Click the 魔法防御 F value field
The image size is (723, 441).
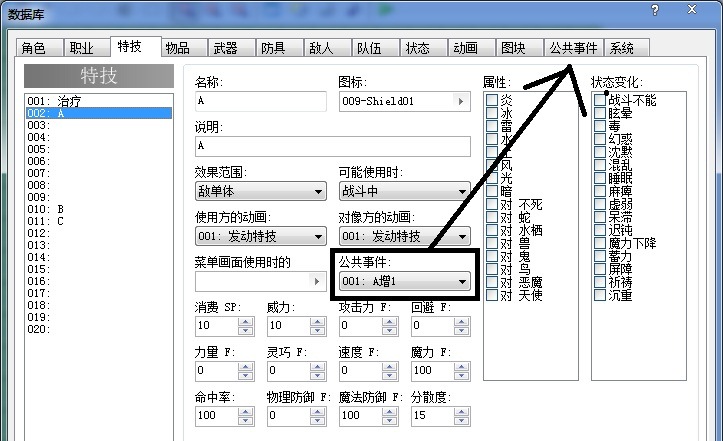click(x=361, y=416)
